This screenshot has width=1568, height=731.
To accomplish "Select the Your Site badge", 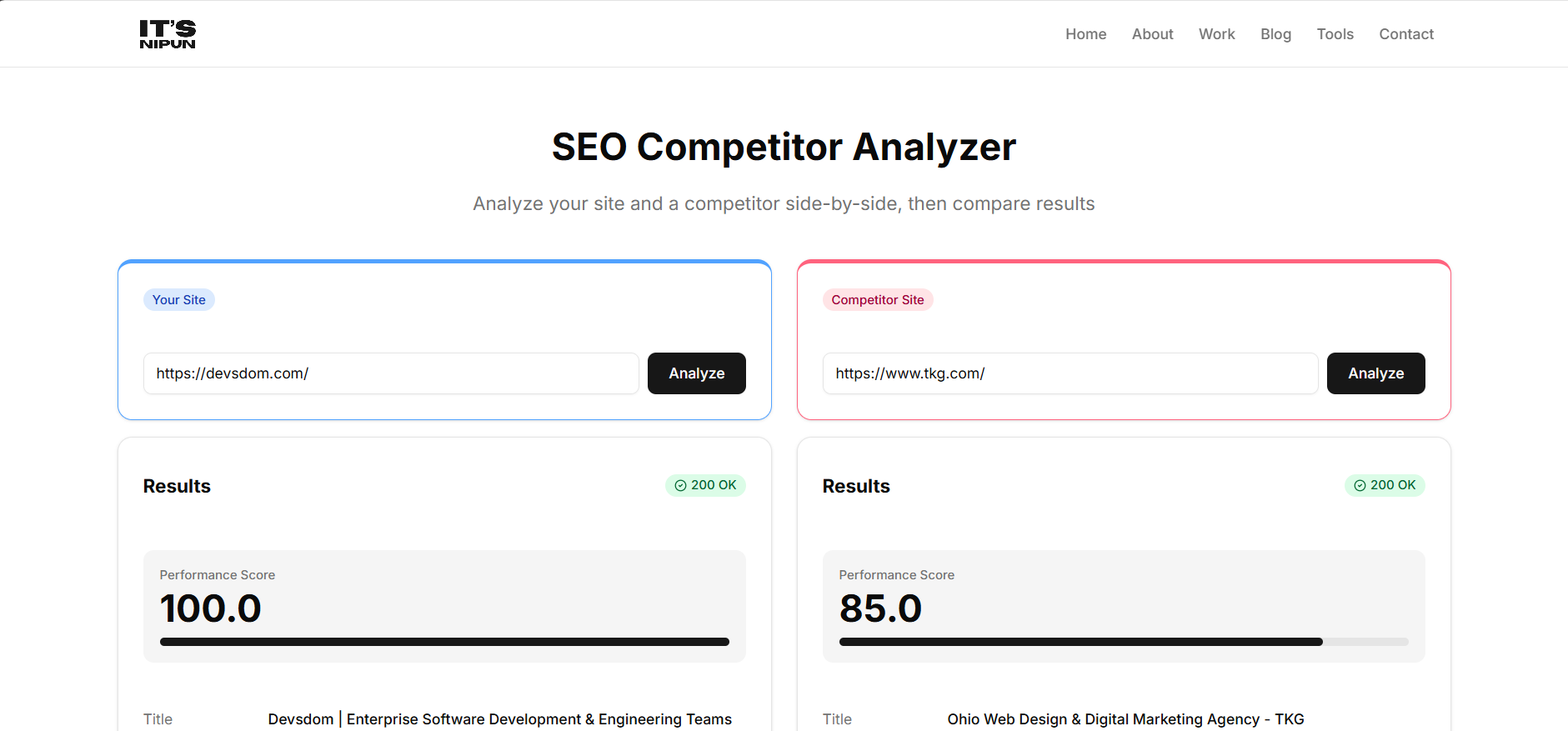I will (178, 299).
